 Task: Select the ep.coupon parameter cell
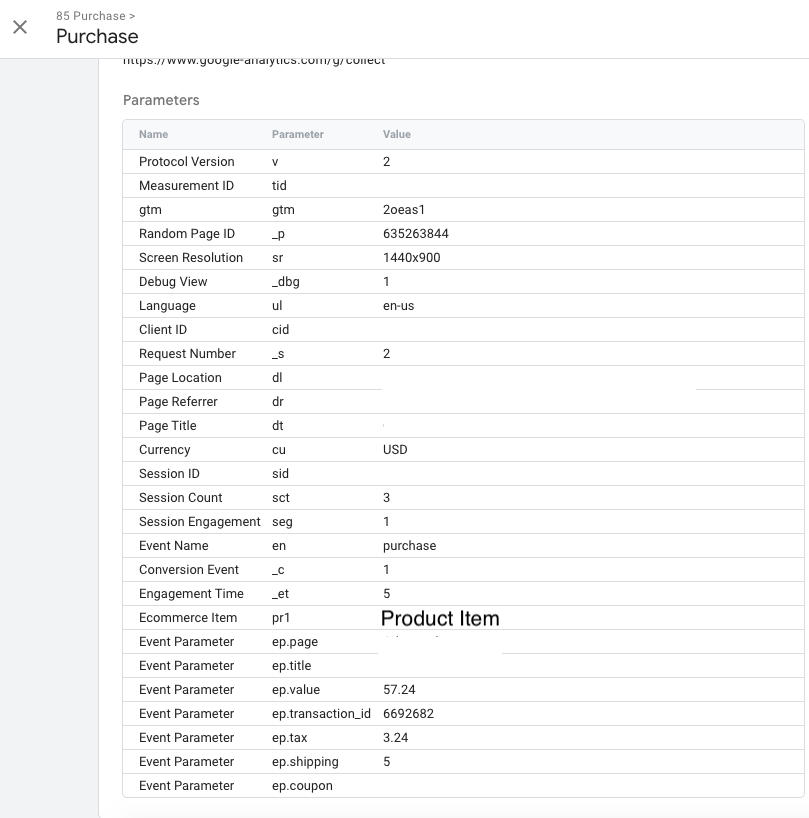click(x=302, y=786)
